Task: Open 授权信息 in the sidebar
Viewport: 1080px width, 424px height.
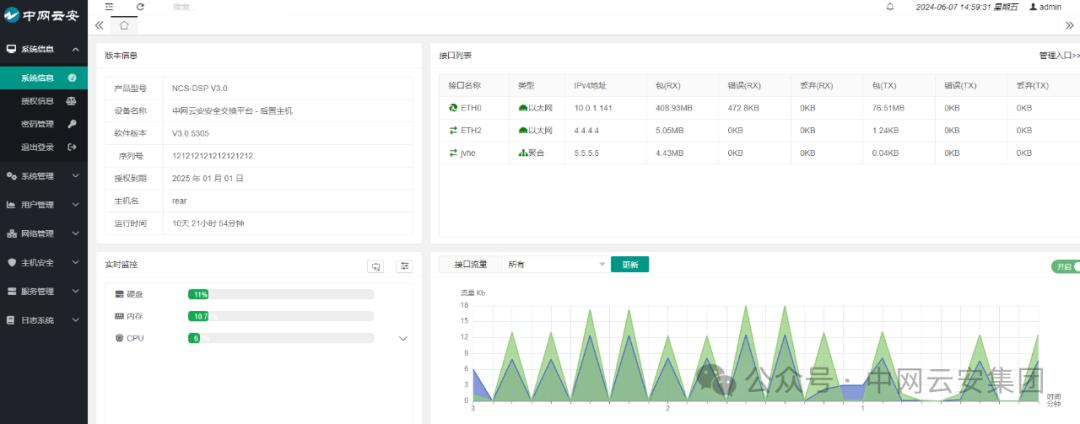Action: point(38,101)
